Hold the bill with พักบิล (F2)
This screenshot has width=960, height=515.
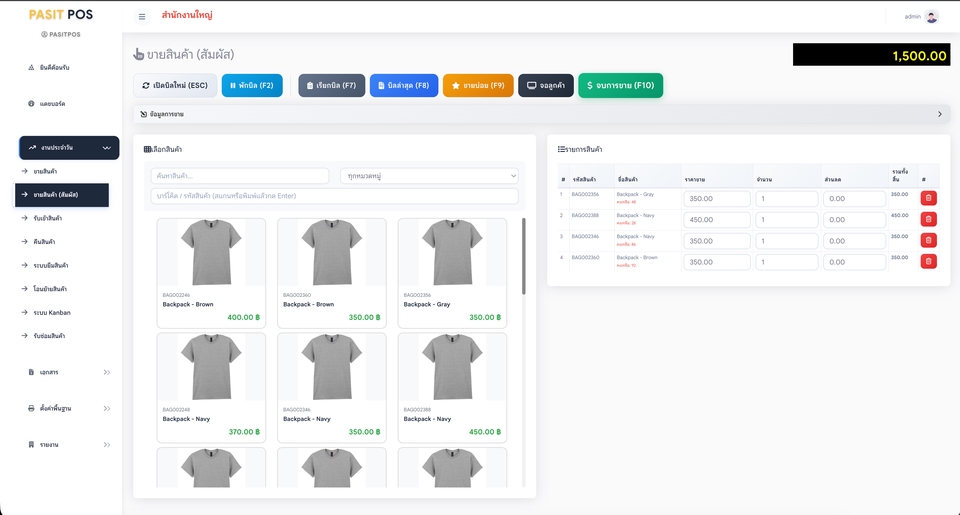click(252, 85)
